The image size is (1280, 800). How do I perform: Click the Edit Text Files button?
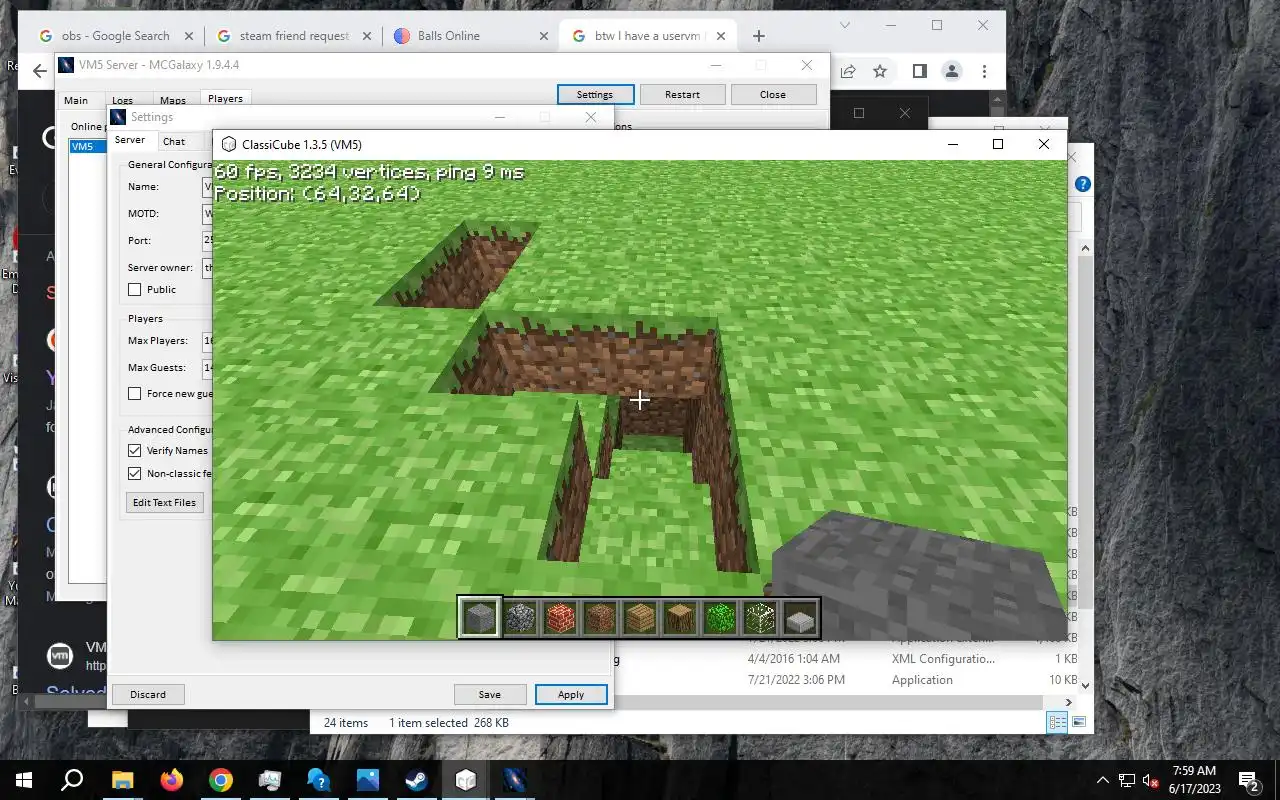(x=164, y=502)
